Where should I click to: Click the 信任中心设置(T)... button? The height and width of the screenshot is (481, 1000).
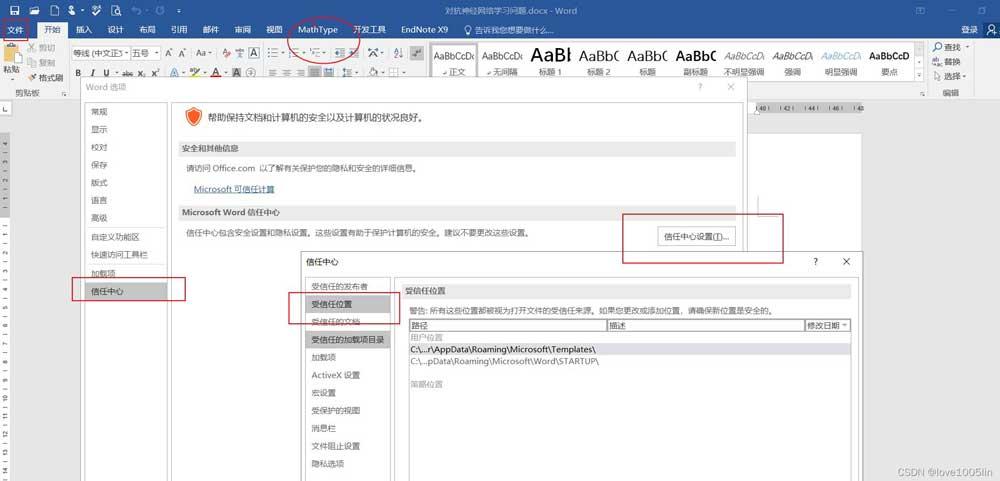click(698, 237)
